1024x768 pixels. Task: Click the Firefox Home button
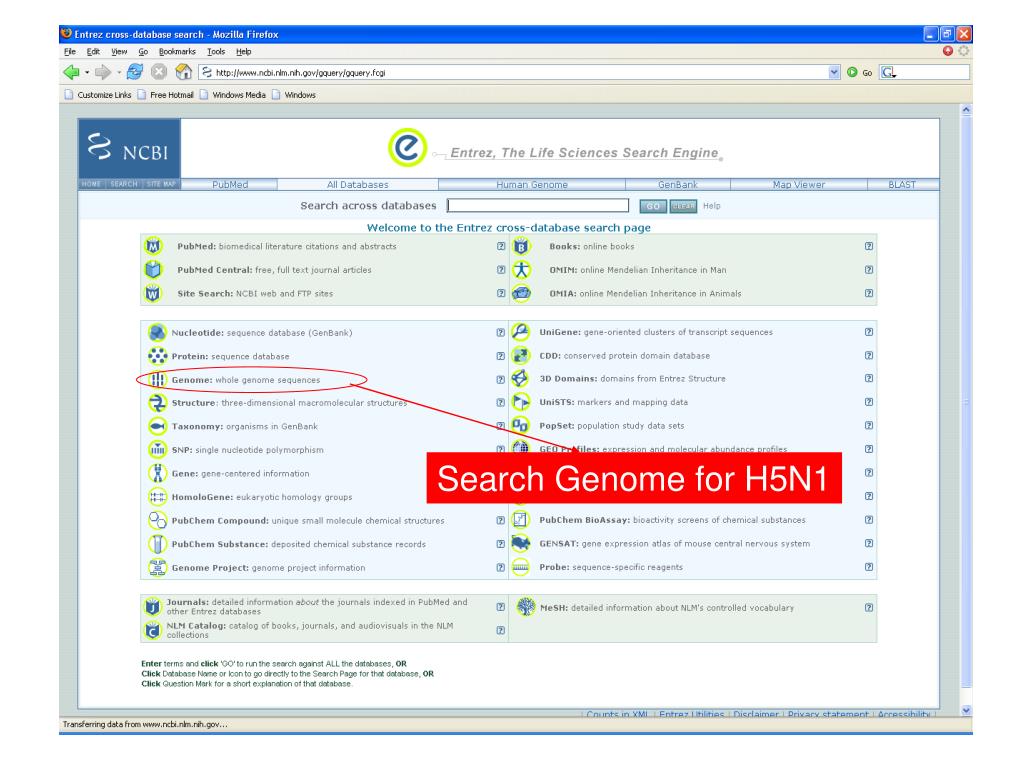point(184,72)
